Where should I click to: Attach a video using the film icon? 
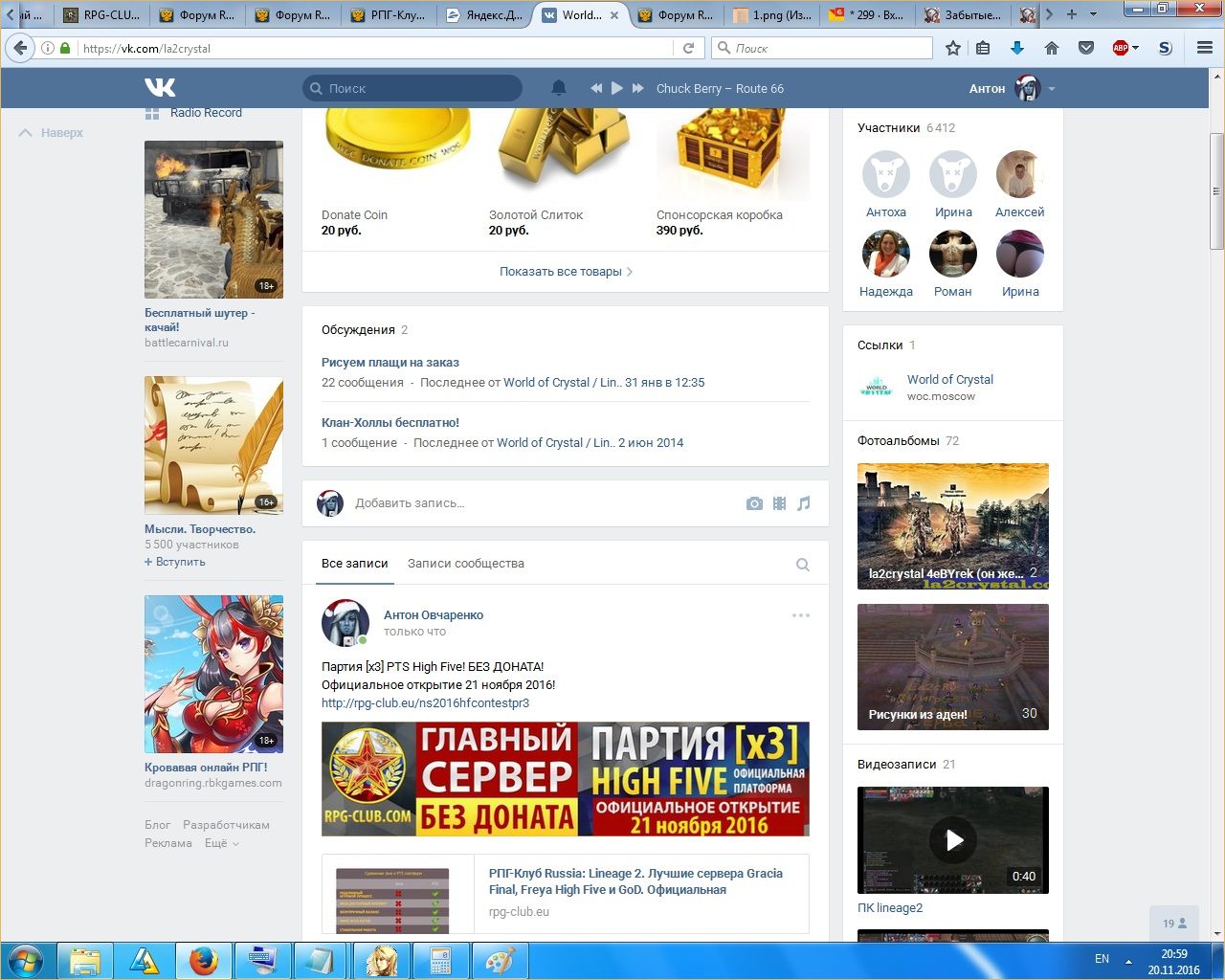779,503
